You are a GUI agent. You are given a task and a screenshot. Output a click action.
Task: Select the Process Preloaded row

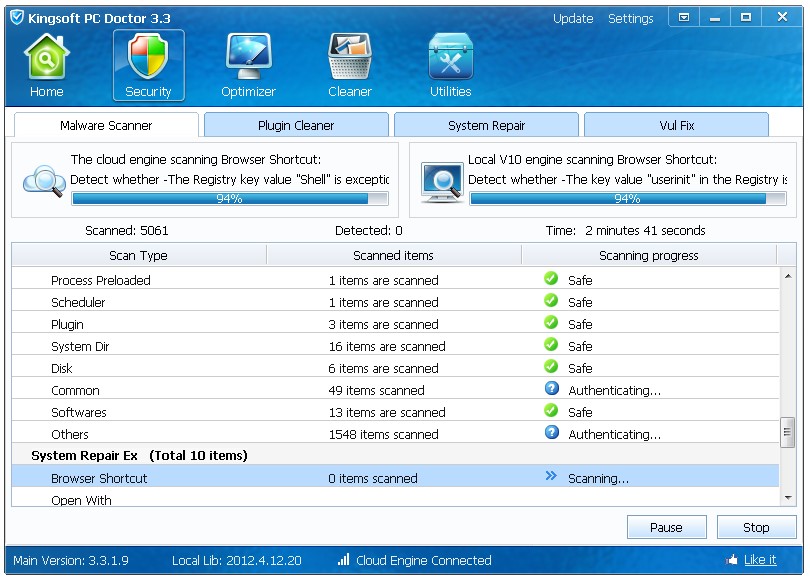(395, 279)
